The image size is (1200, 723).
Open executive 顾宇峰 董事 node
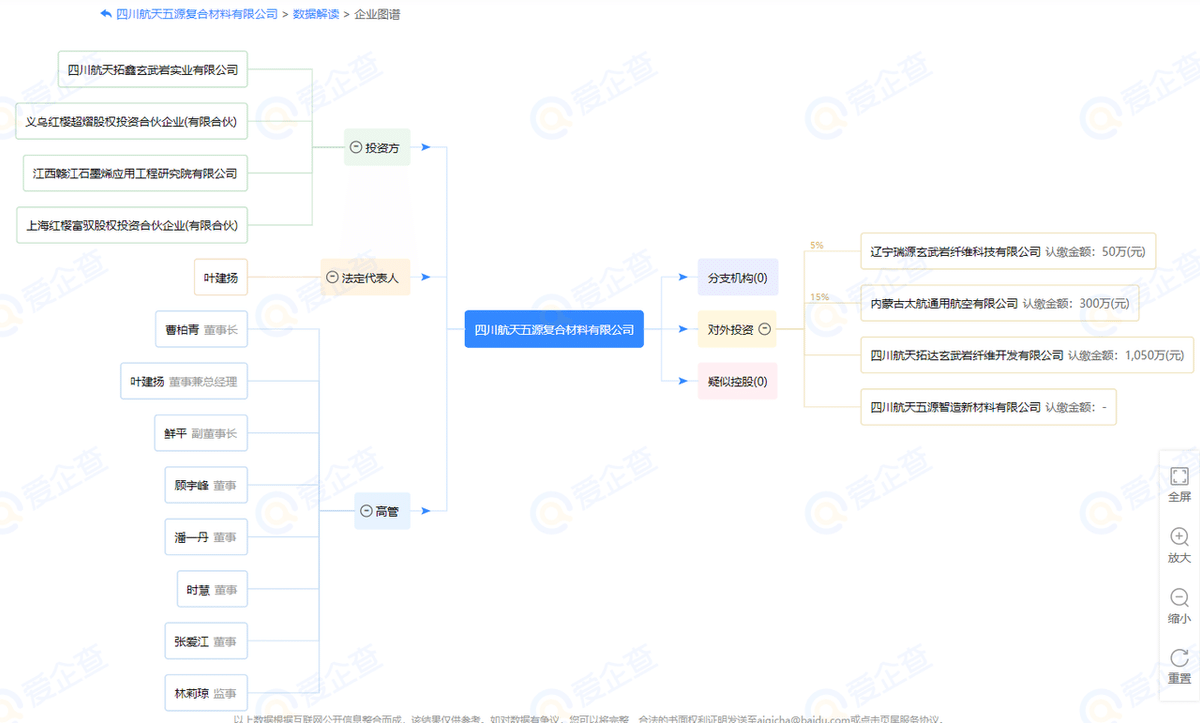click(205, 485)
